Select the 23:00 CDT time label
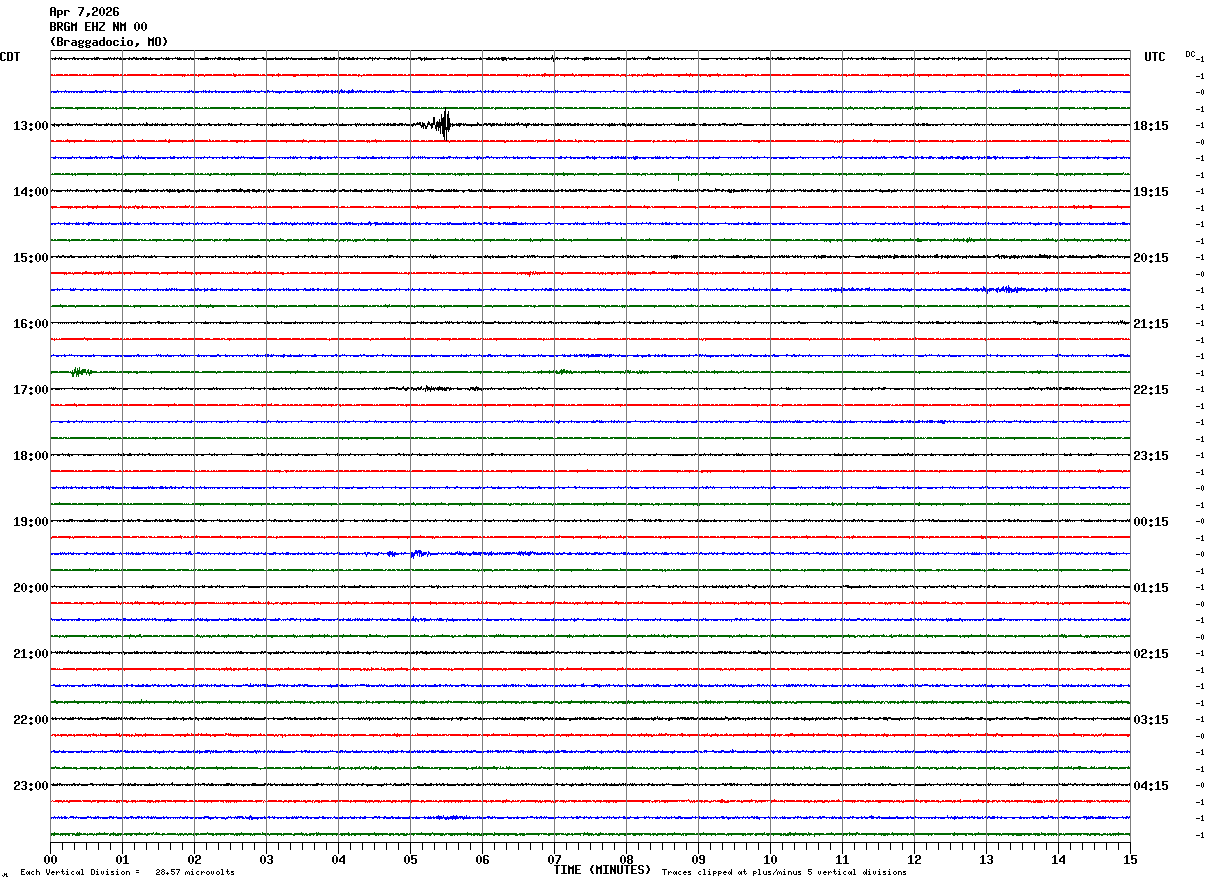The image size is (1210, 886). [31, 786]
